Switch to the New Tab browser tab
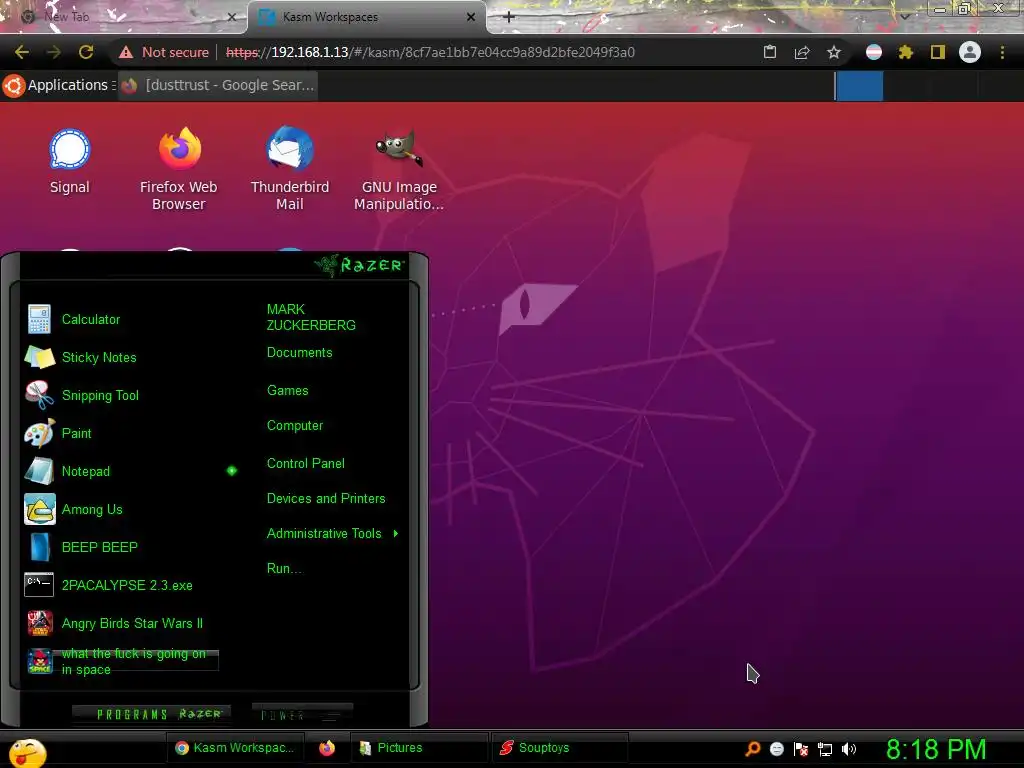 coord(124,17)
